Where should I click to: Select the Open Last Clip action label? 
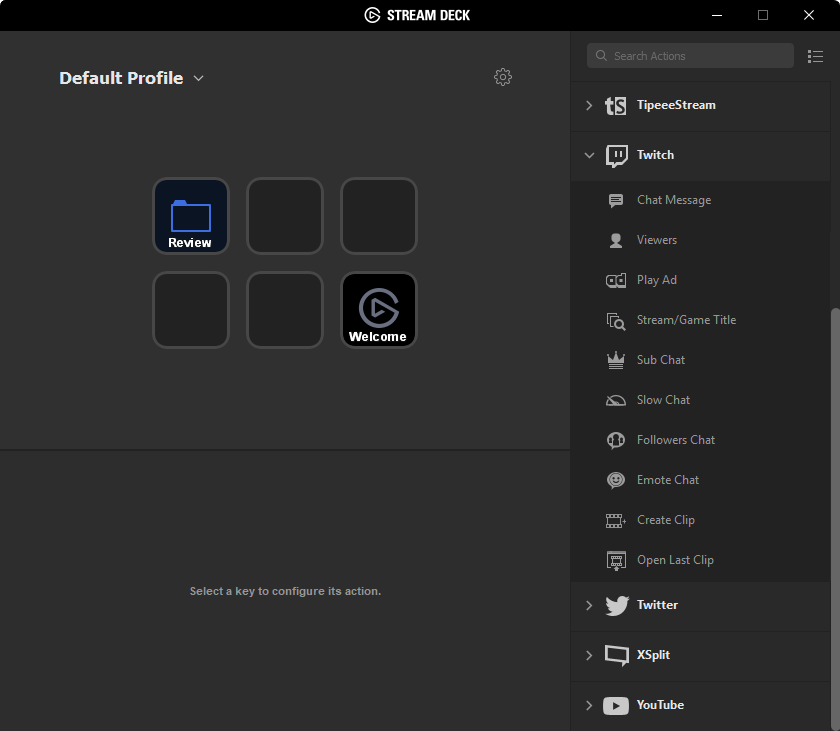(x=675, y=560)
